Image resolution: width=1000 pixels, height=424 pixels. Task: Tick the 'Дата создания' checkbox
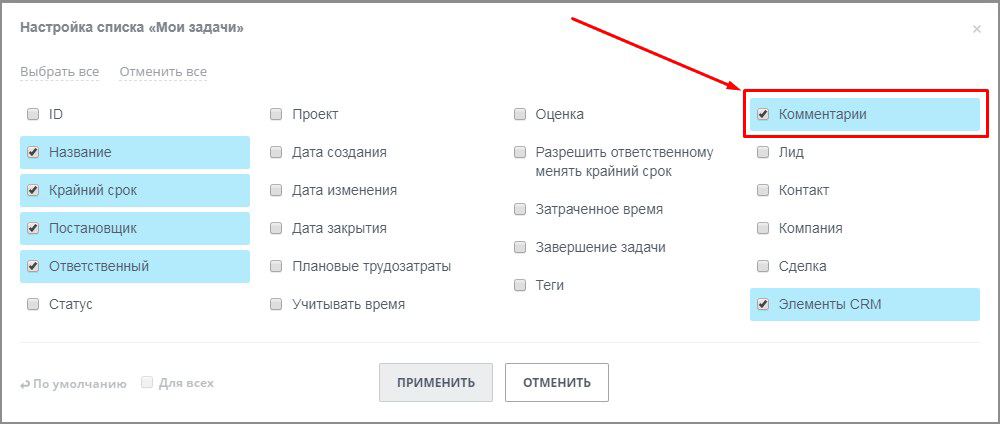[x=276, y=153]
